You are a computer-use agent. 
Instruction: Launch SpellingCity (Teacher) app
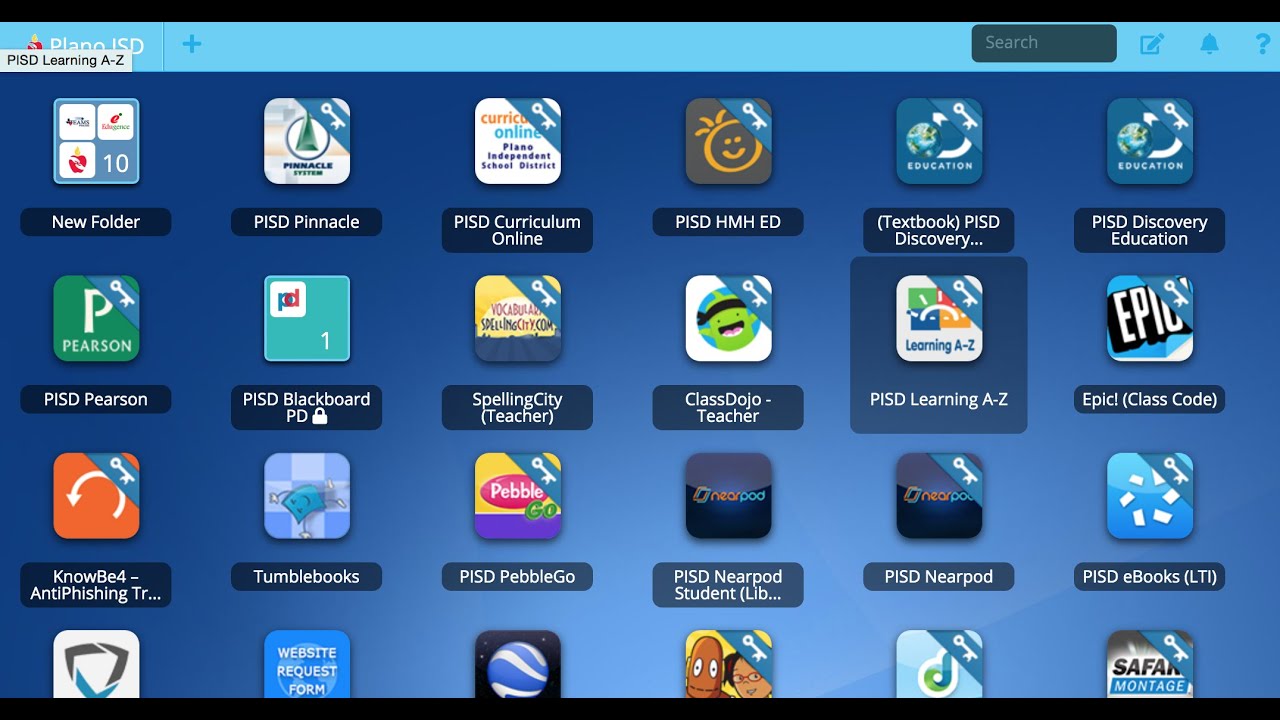point(518,318)
